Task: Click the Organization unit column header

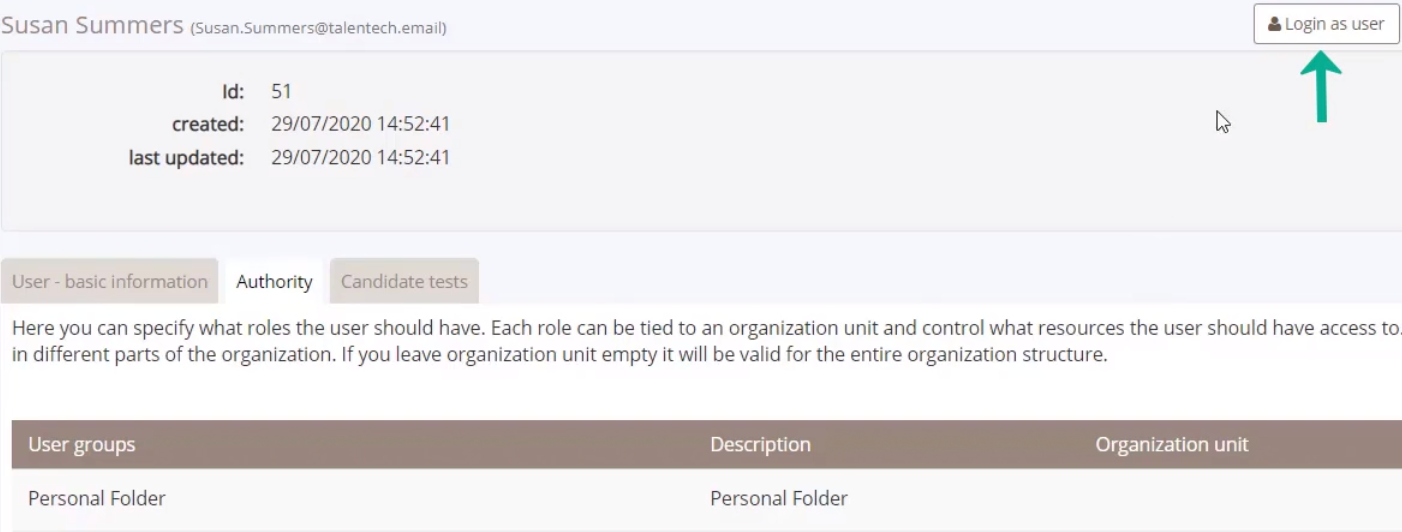Action: coord(1171,445)
